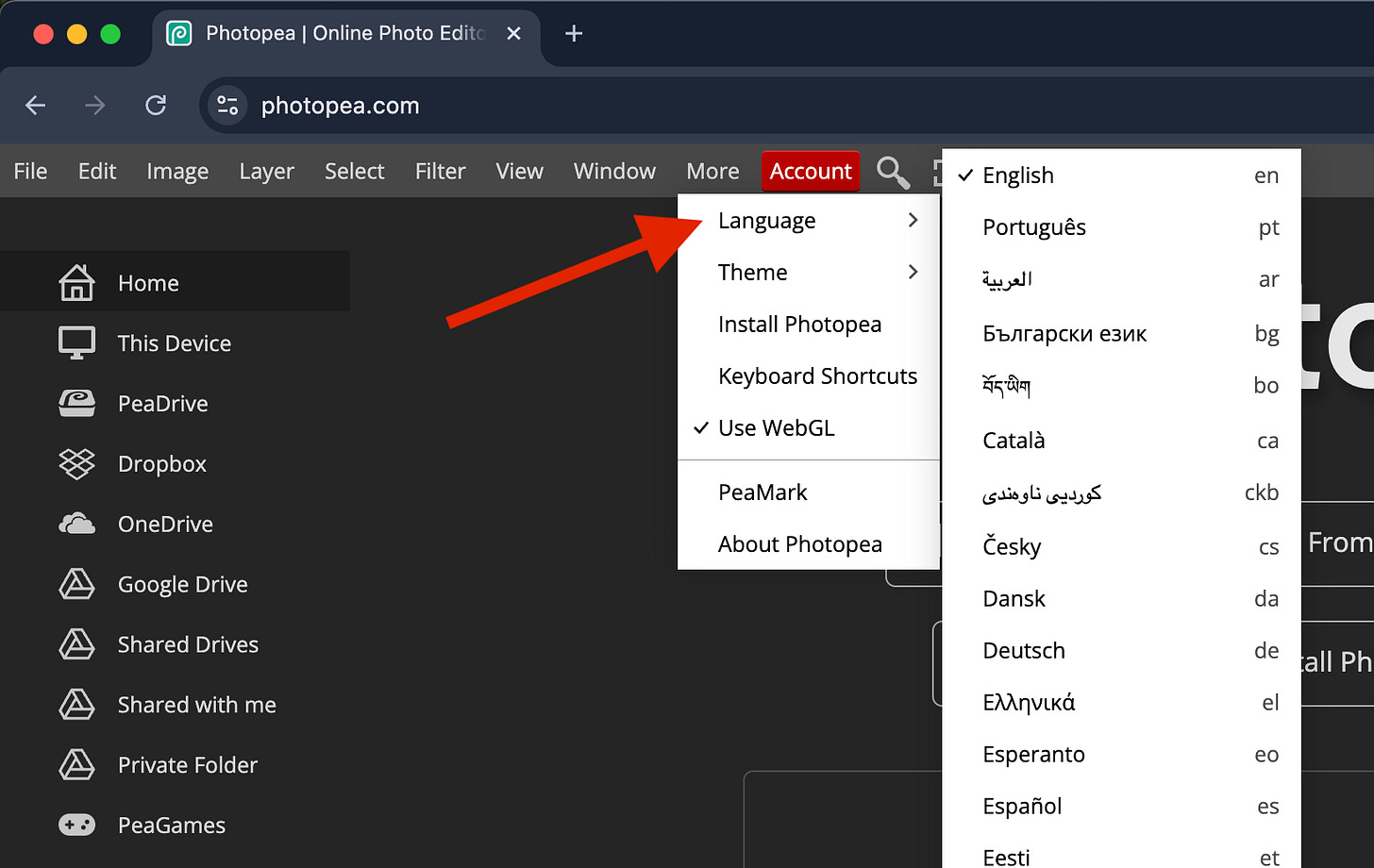Screen dimensions: 1374x868
Task: Click the red Account button
Action: (811, 171)
